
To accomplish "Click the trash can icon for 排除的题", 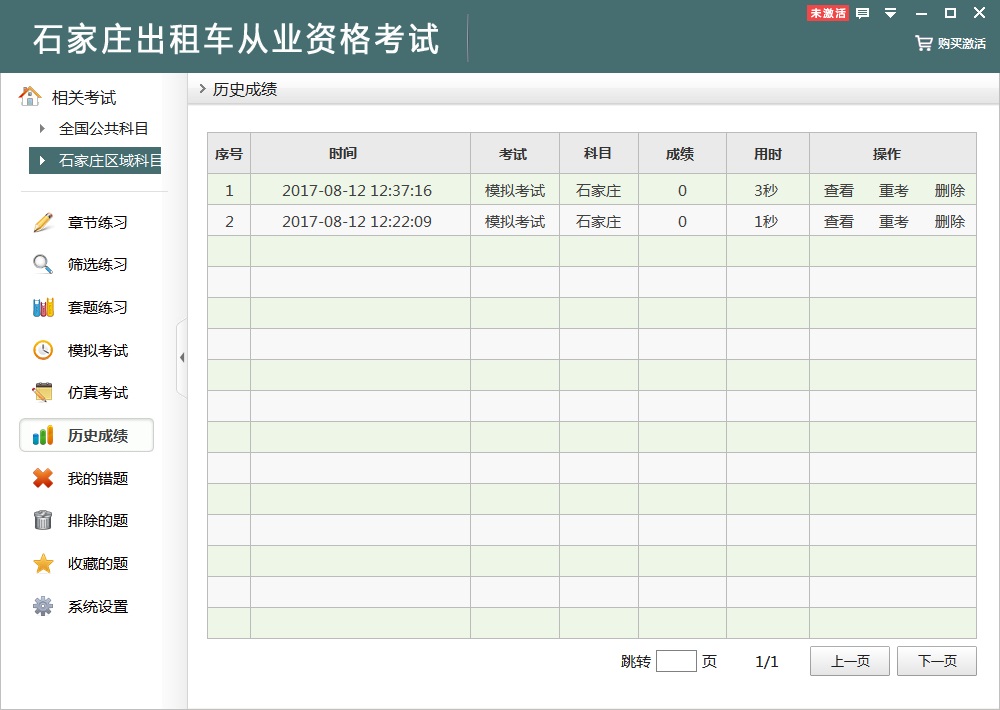I will coord(43,520).
